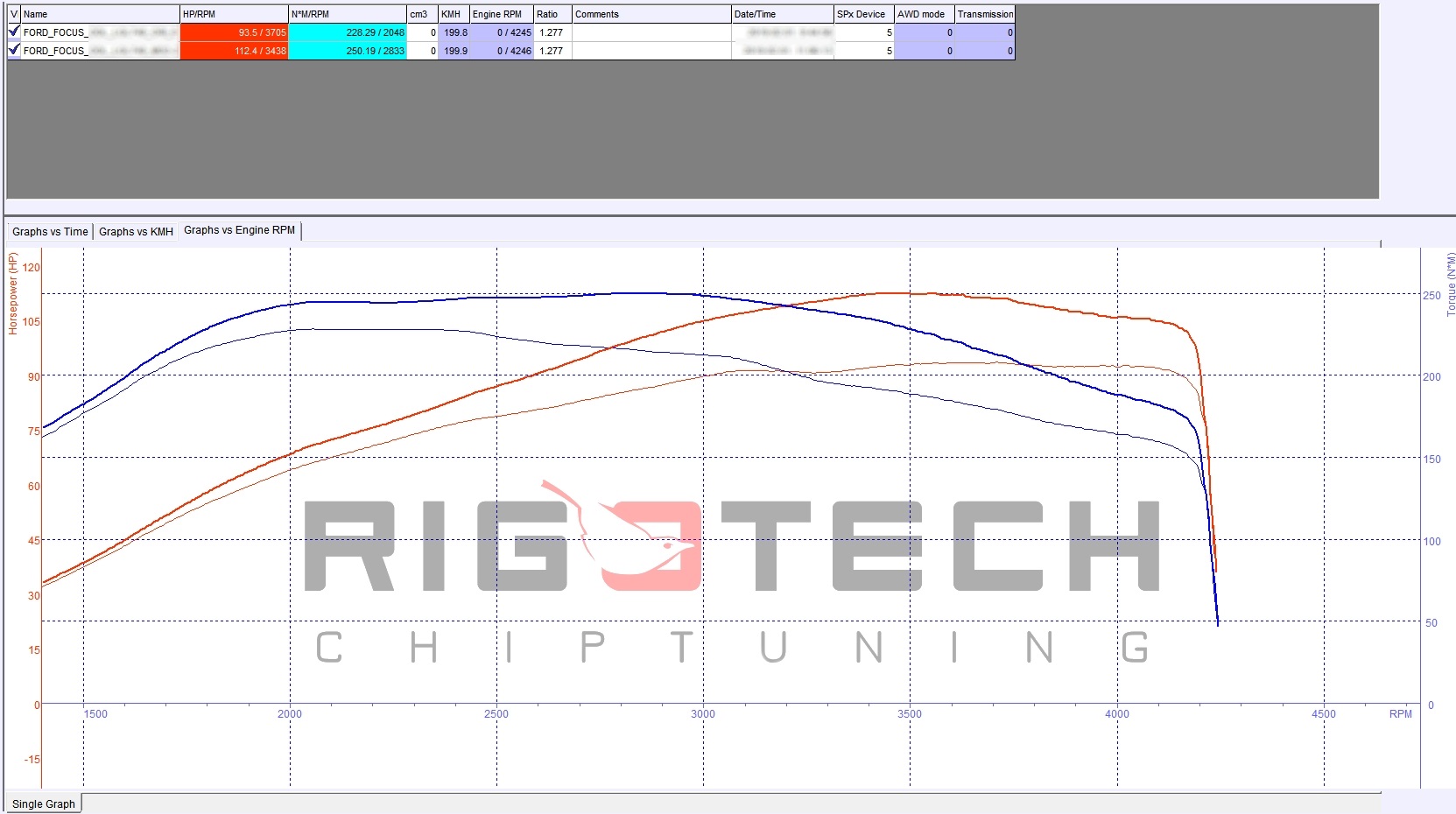Click the Horsepower (HP) axis label

click(x=13, y=293)
